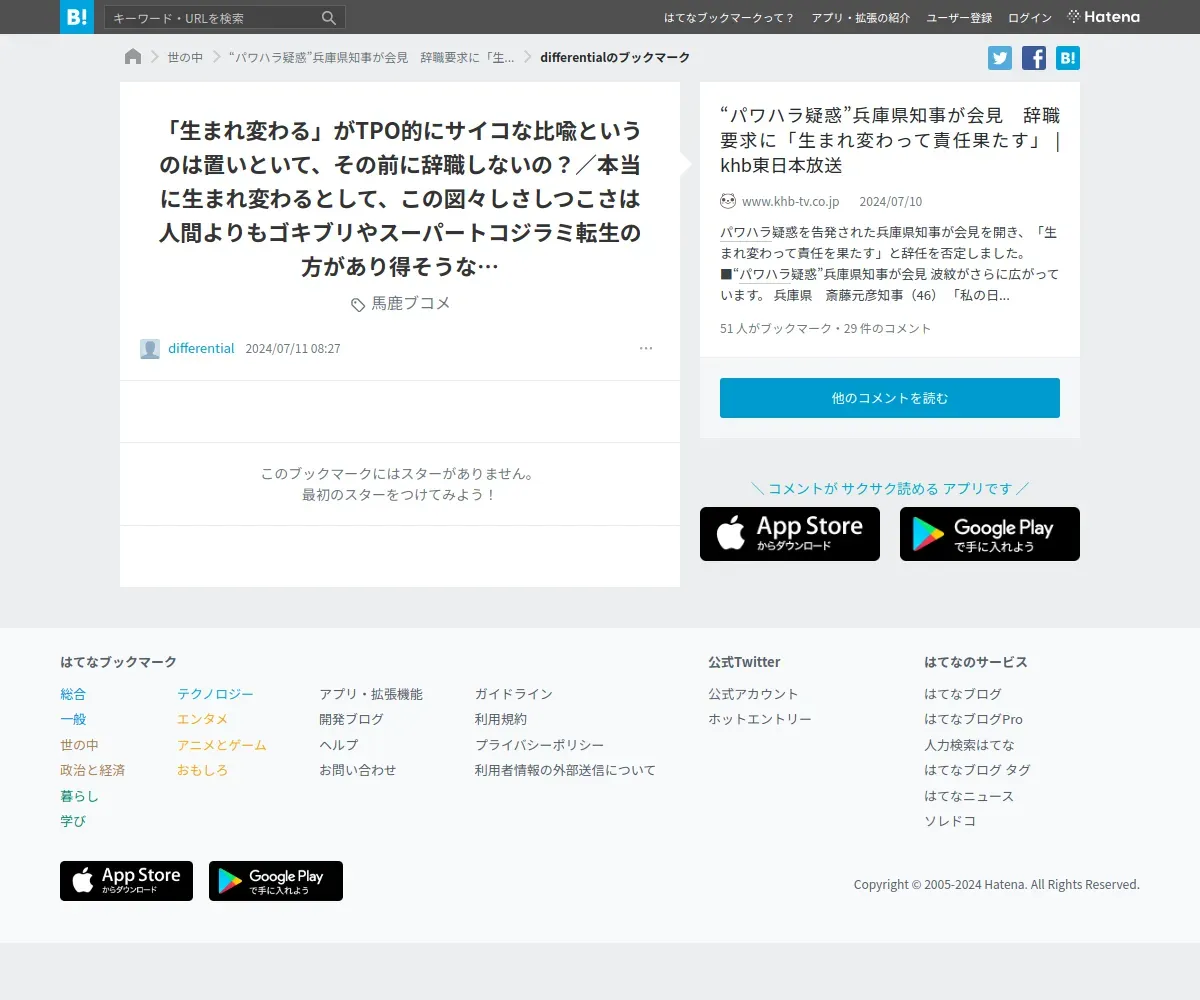Open 政治と経済 footer category
Viewport: 1200px width, 1000px height.
tap(92, 770)
